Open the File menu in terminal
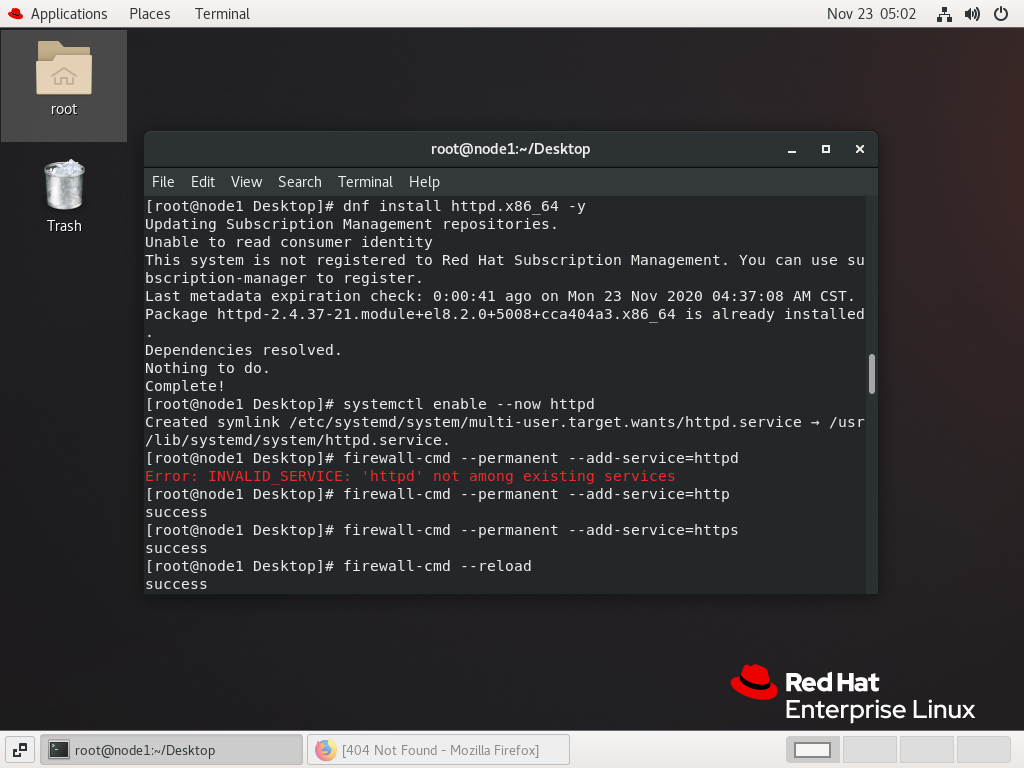Screen dimensions: 1024x768 click(163, 182)
